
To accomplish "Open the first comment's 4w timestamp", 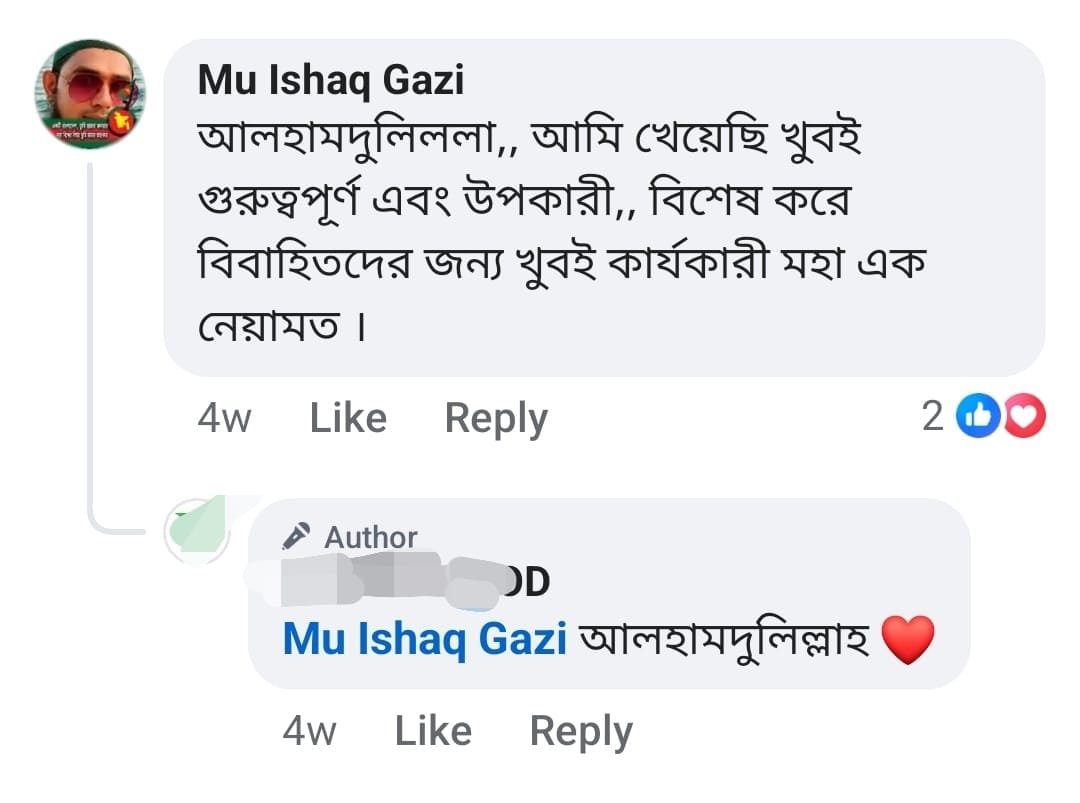I will point(224,417).
